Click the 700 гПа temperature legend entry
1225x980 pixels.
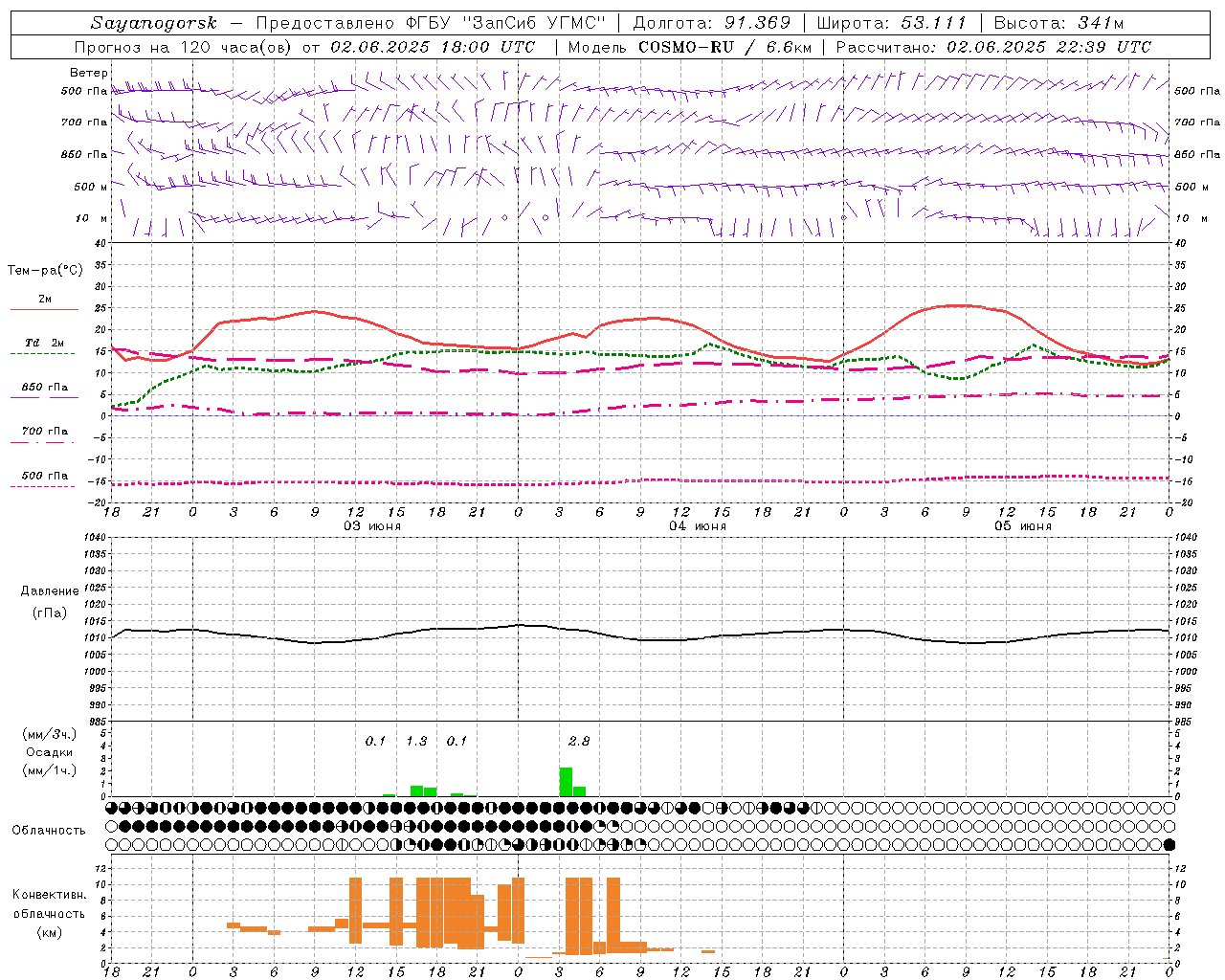45,431
